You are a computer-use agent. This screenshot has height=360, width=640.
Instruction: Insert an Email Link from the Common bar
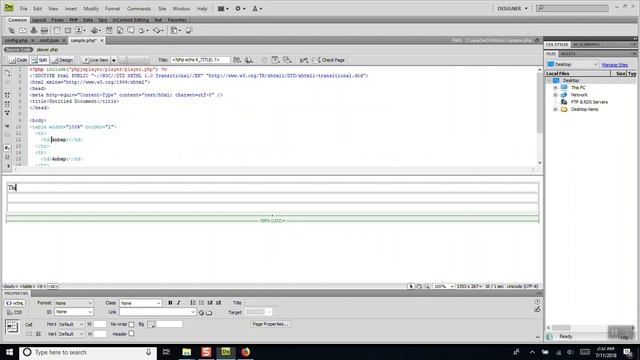[x=22, y=31]
